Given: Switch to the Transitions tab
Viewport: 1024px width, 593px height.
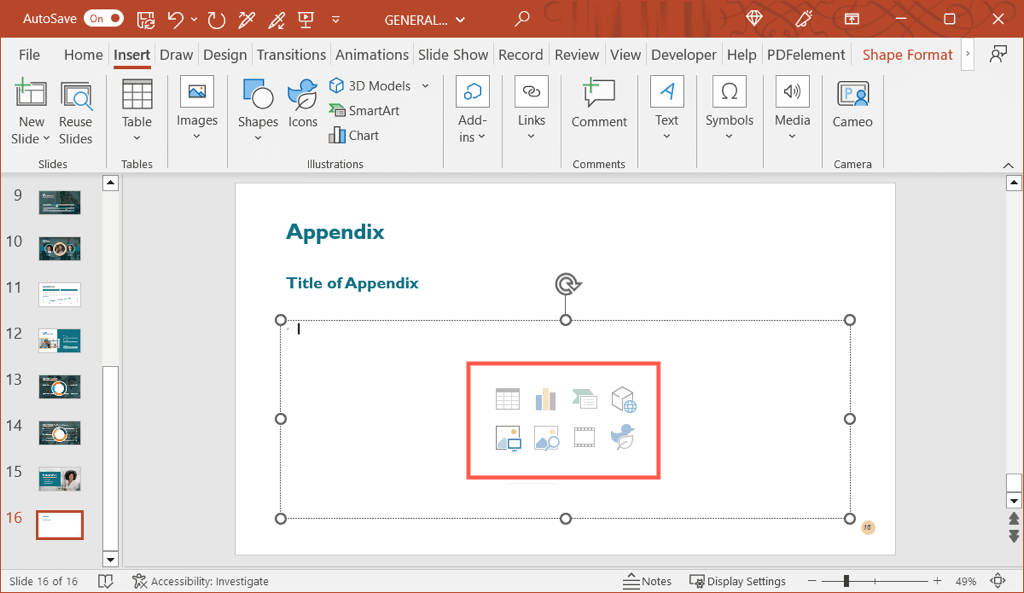Looking at the screenshot, I should 291,55.
